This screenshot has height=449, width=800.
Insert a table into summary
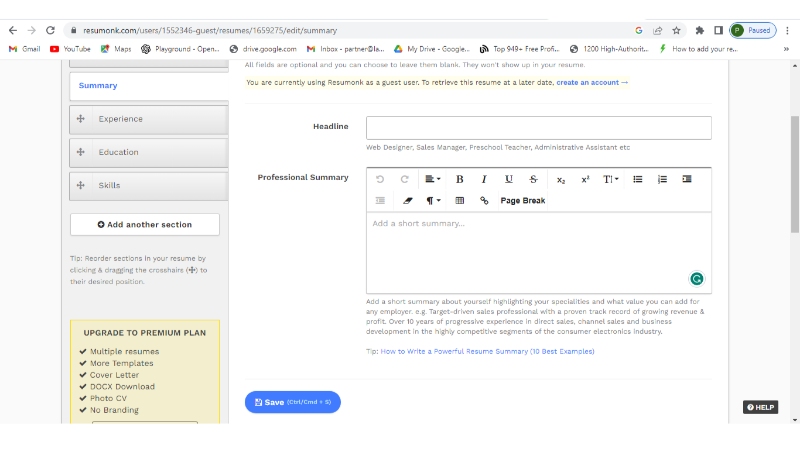(x=460, y=201)
